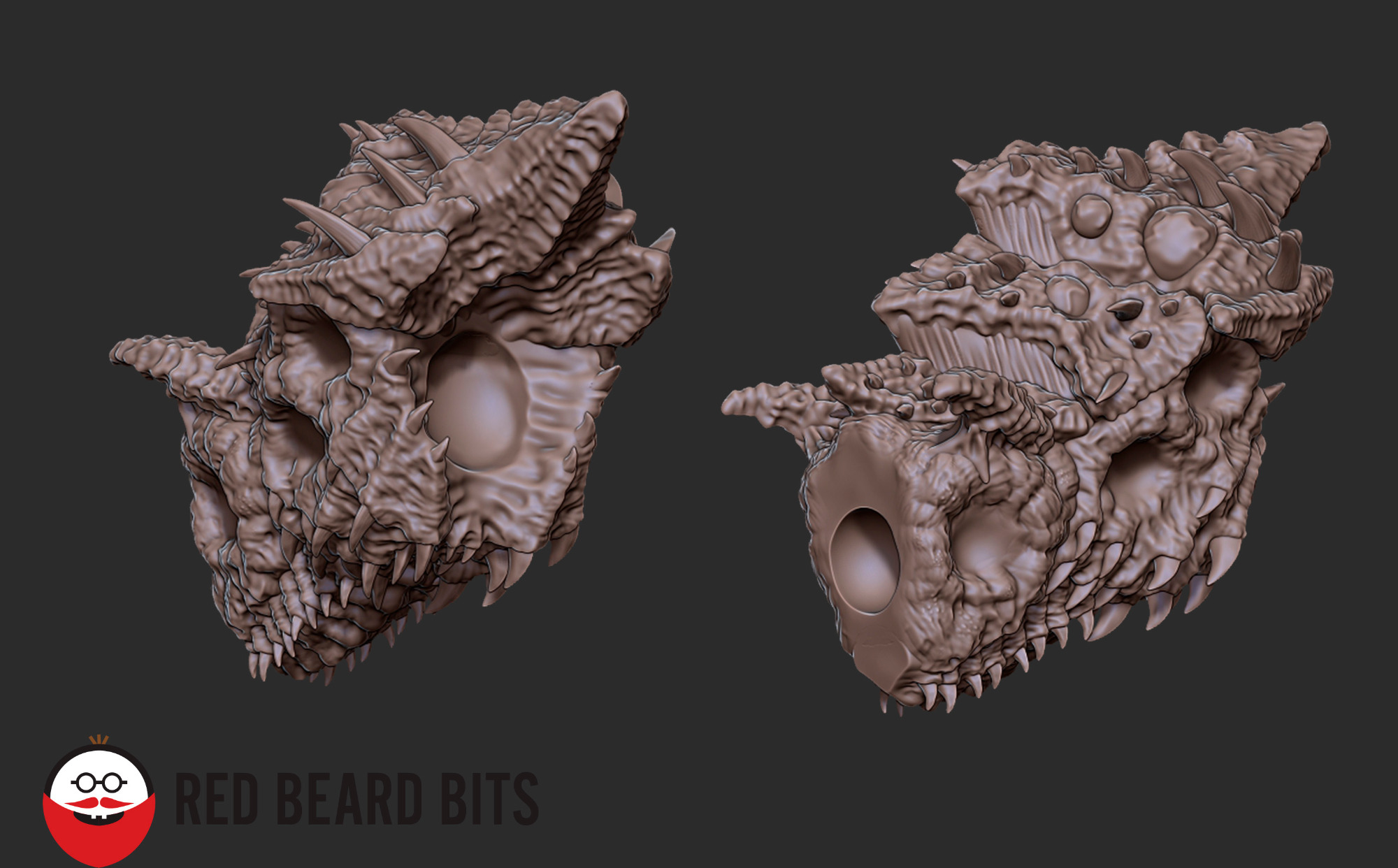Image resolution: width=1398 pixels, height=868 pixels.
Task: Click the Red Beard Bits bearded face logo
Action: click(99, 801)
